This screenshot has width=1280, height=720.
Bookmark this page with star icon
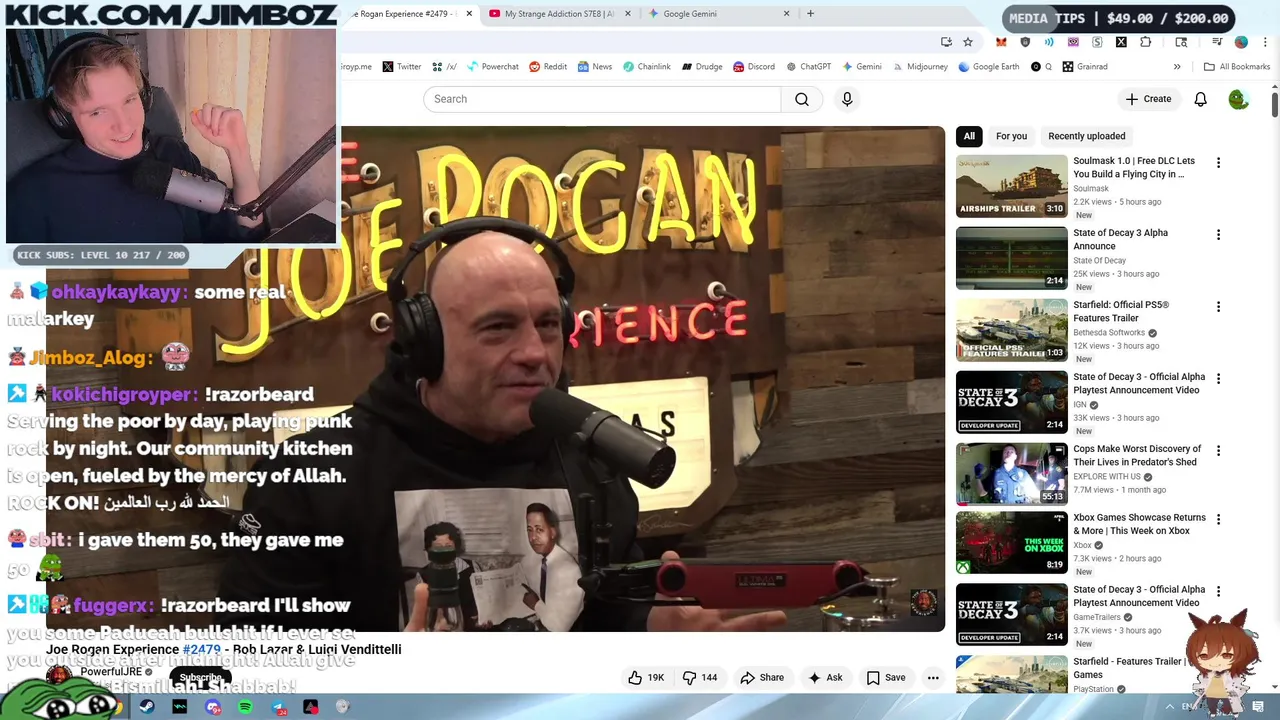click(968, 42)
